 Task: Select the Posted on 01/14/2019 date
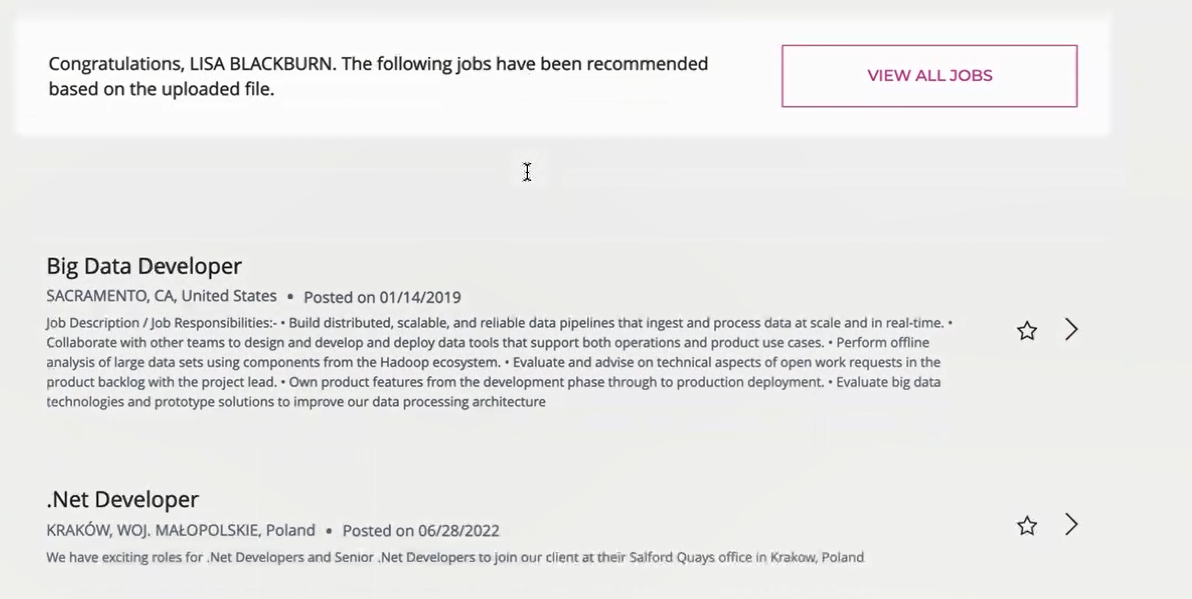click(382, 297)
